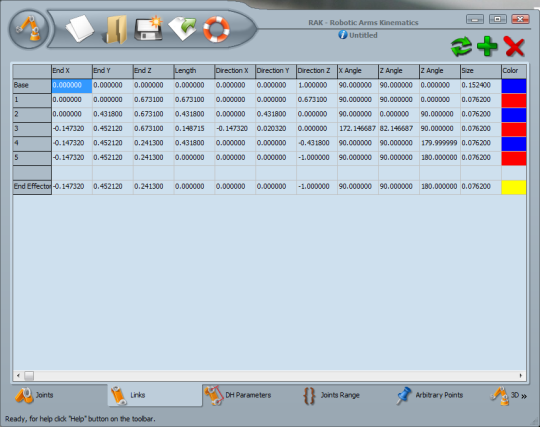Select cell 0.020320 in row 3
Image resolution: width=540 pixels, height=427 pixels.
click(276, 129)
